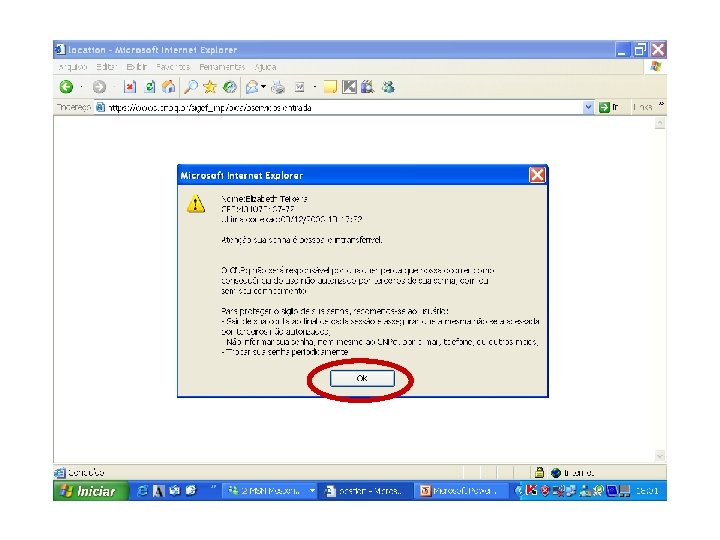Image resolution: width=720 pixels, height=540 pixels.
Task: Open the Messenger people toolbar icon
Action: (388, 87)
